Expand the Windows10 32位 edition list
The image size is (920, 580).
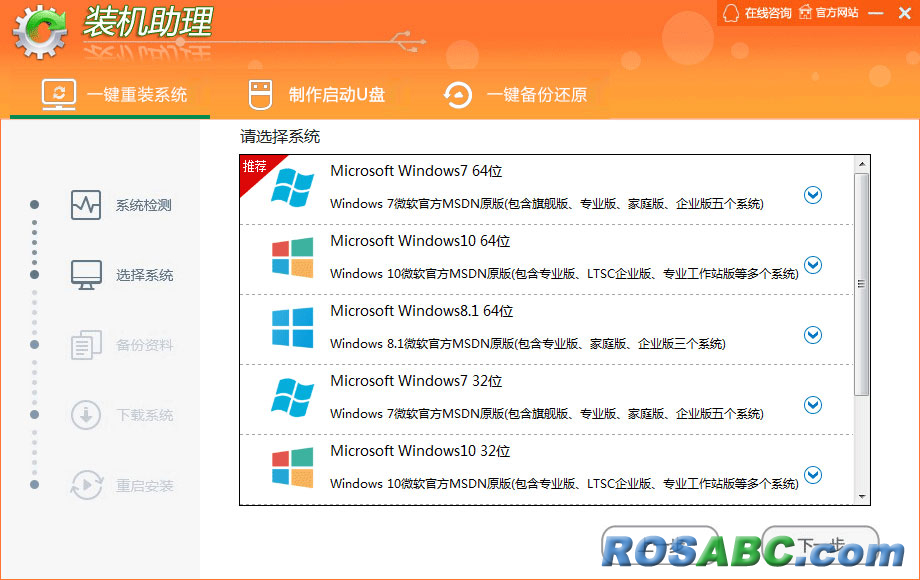point(813,474)
